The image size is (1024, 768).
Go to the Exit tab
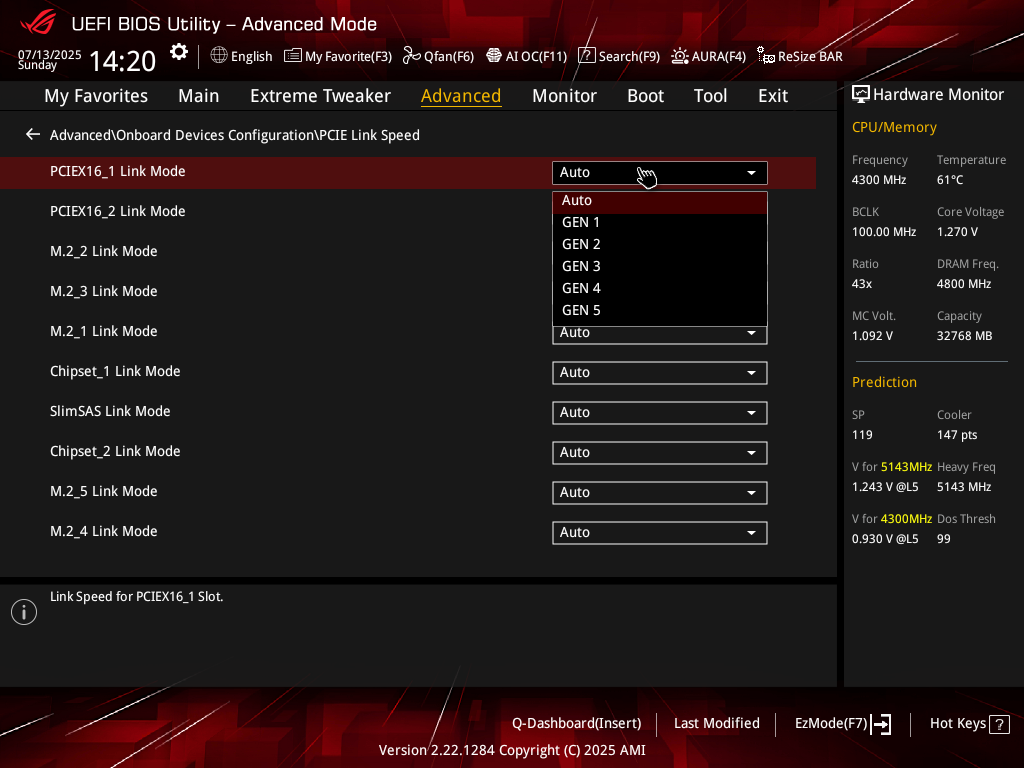(x=773, y=96)
